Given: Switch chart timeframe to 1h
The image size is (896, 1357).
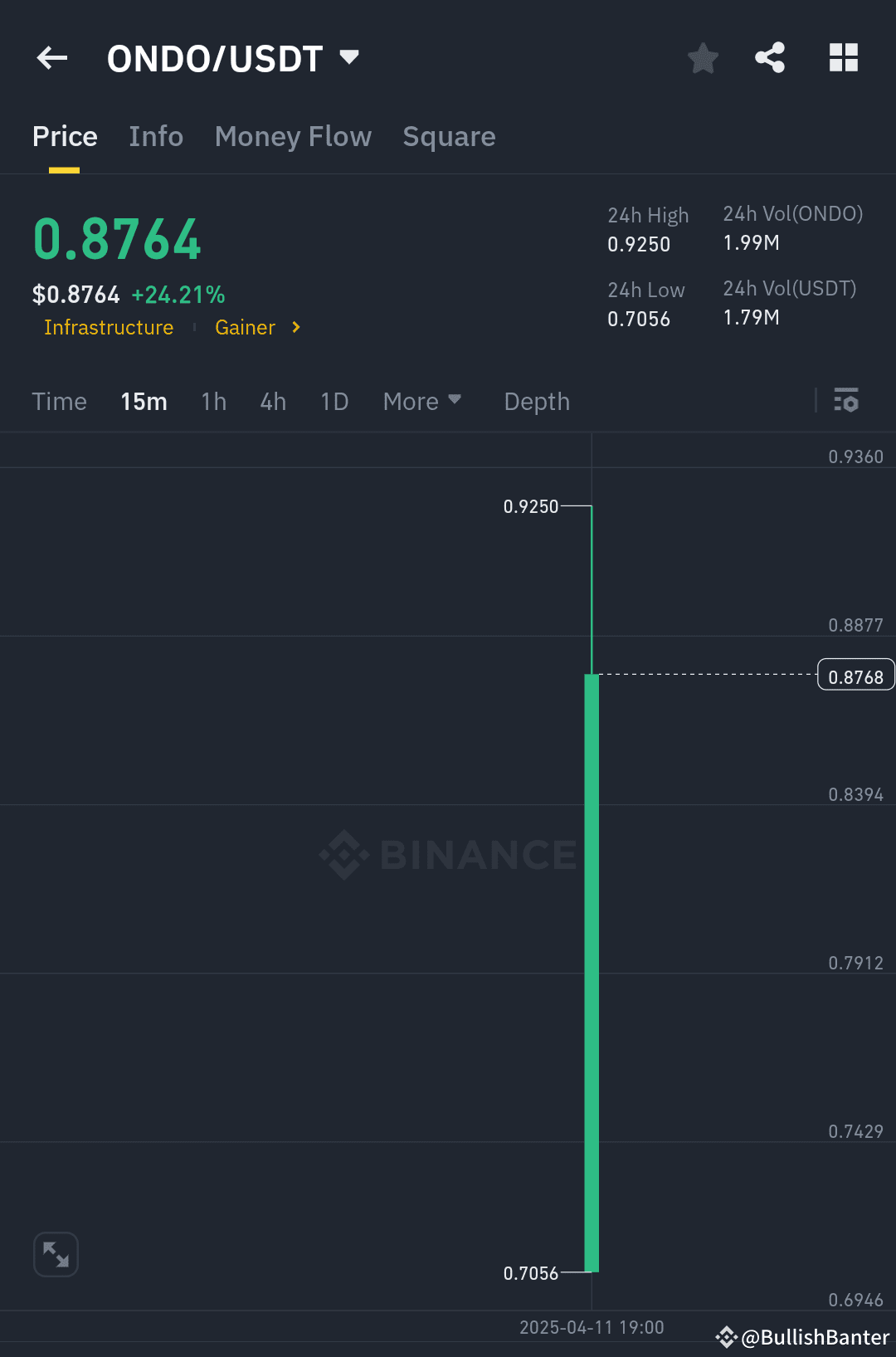Looking at the screenshot, I should coord(213,401).
